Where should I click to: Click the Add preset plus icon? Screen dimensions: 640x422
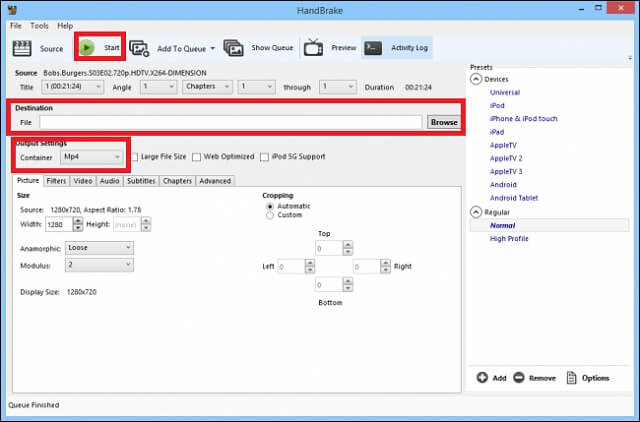tap(482, 378)
